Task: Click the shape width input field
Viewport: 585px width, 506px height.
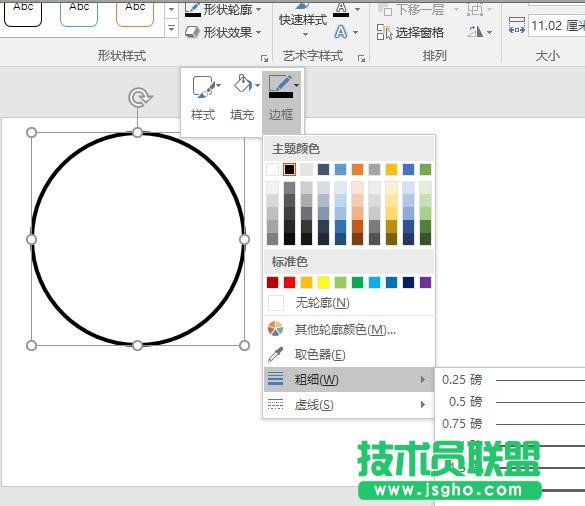Action: pos(557,26)
